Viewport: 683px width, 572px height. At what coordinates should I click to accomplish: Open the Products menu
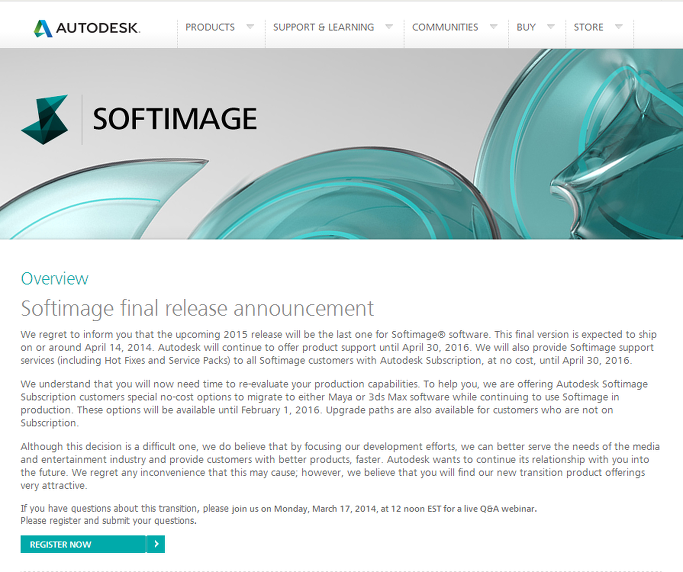point(210,27)
